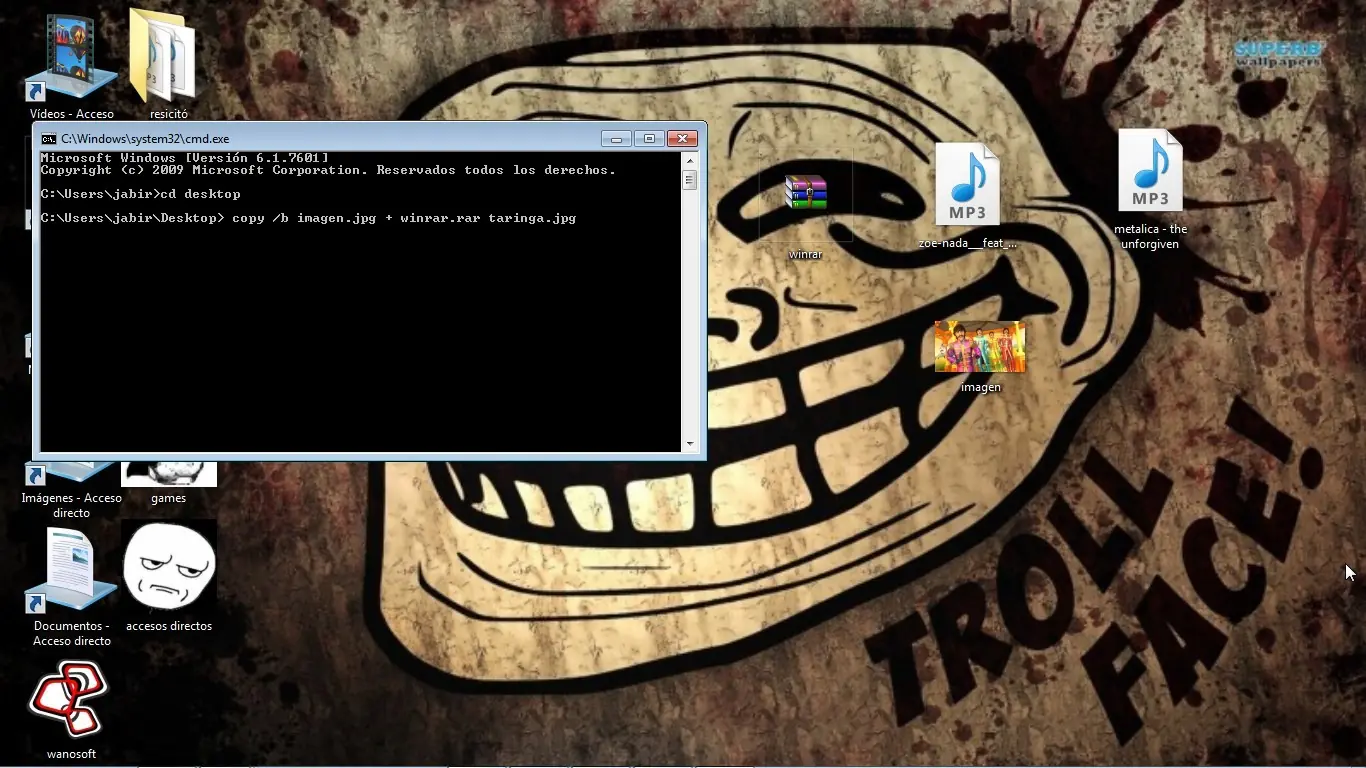
Task: Click the Copyright Microsoft Corporation line
Action: coord(328,170)
